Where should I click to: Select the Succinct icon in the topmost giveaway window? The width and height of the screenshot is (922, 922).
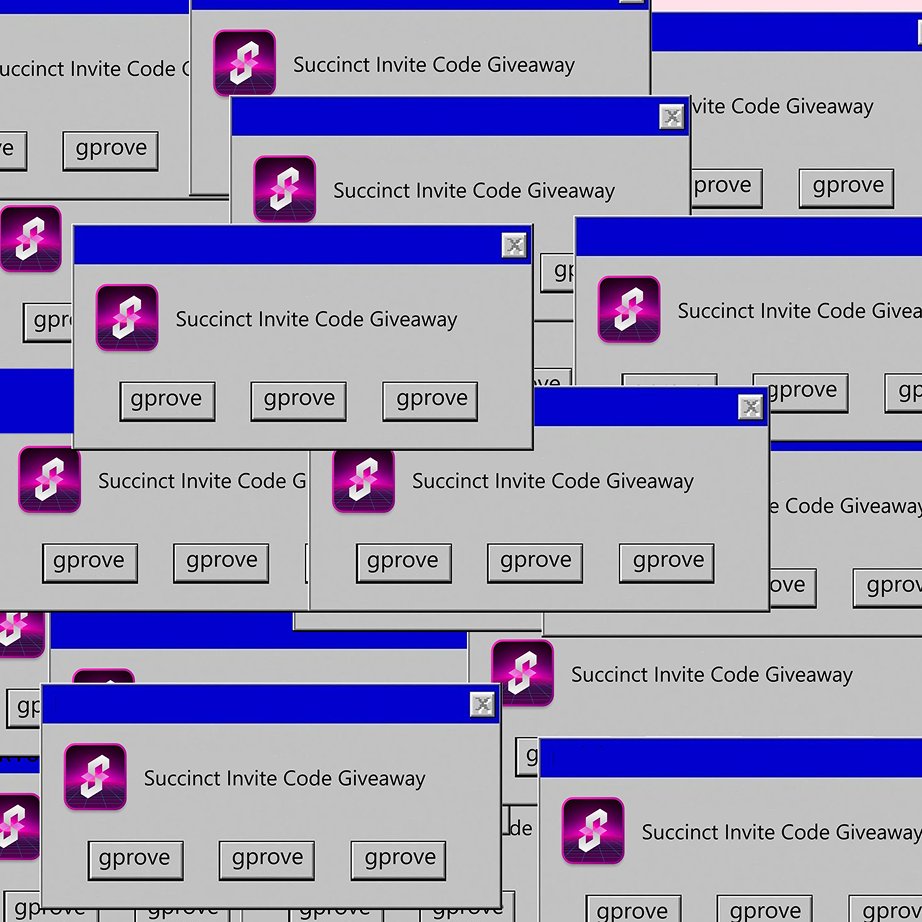pyautogui.click(x=244, y=62)
